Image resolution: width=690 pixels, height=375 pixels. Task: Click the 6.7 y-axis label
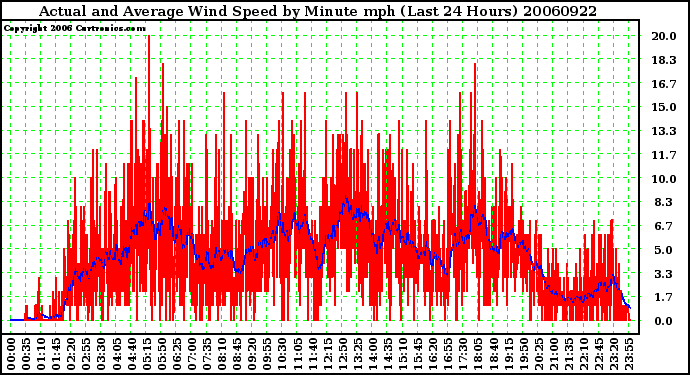click(664, 226)
